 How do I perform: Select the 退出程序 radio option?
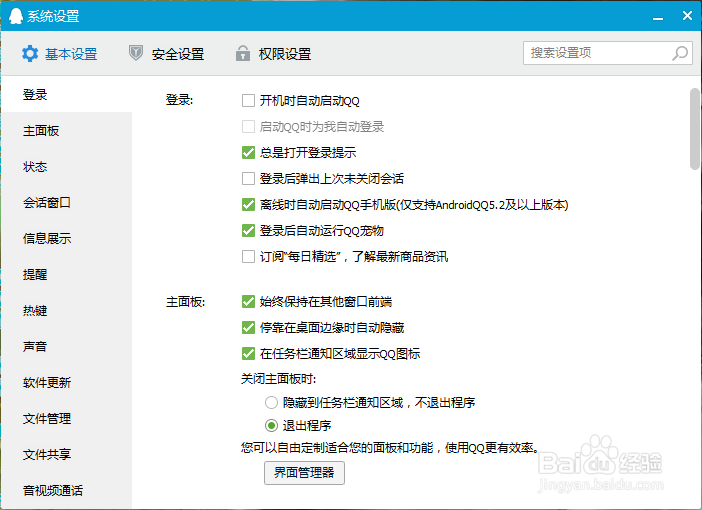[271, 425]
